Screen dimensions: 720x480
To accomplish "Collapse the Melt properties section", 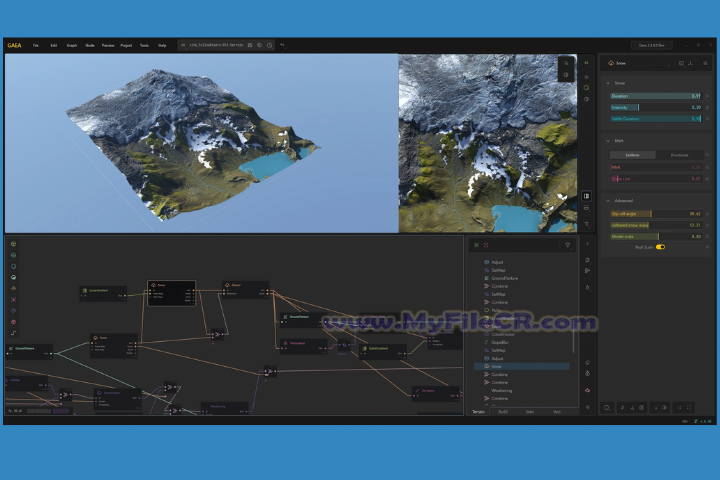I will click(610, 141).
